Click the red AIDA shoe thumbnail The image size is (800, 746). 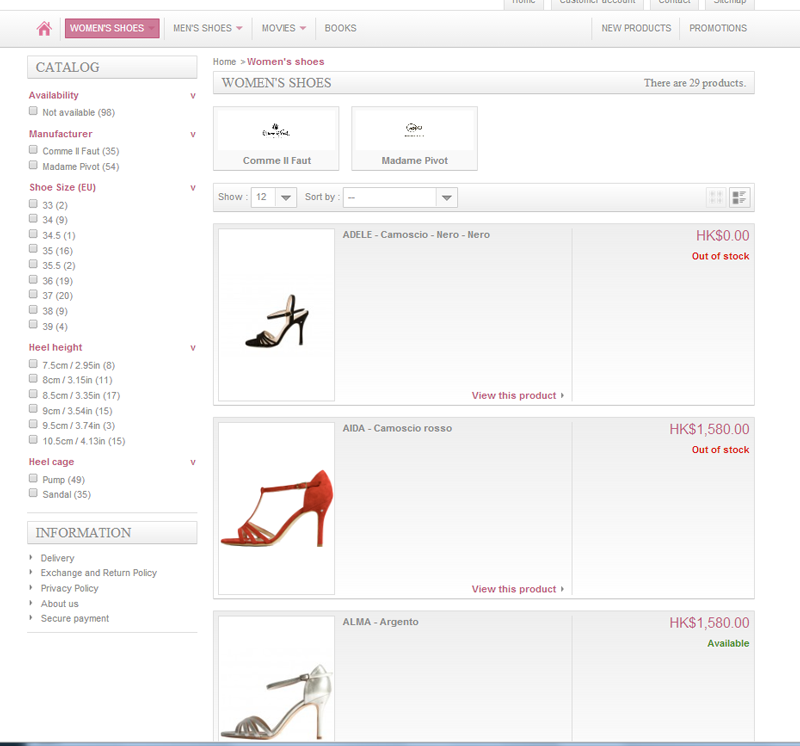[277, 508]
